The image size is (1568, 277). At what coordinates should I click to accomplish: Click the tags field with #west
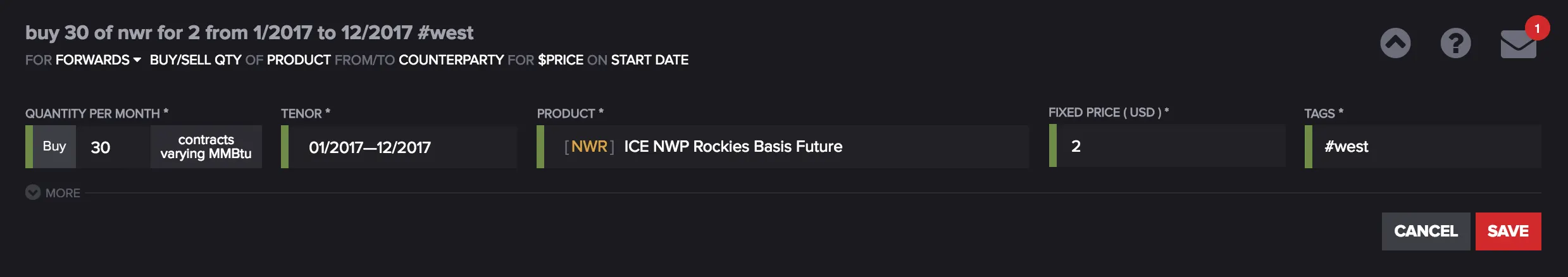(1426, 147)
